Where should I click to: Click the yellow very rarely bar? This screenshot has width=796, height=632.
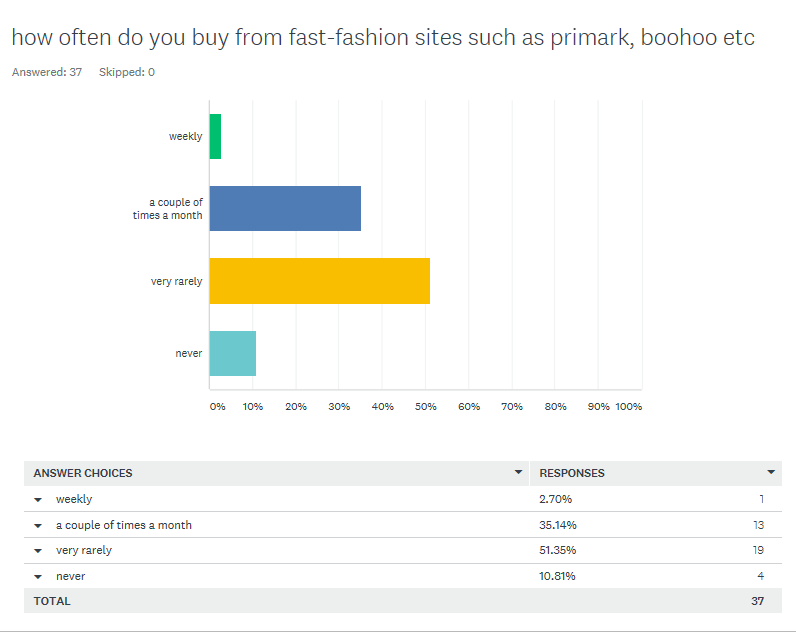tap(319, 281)
